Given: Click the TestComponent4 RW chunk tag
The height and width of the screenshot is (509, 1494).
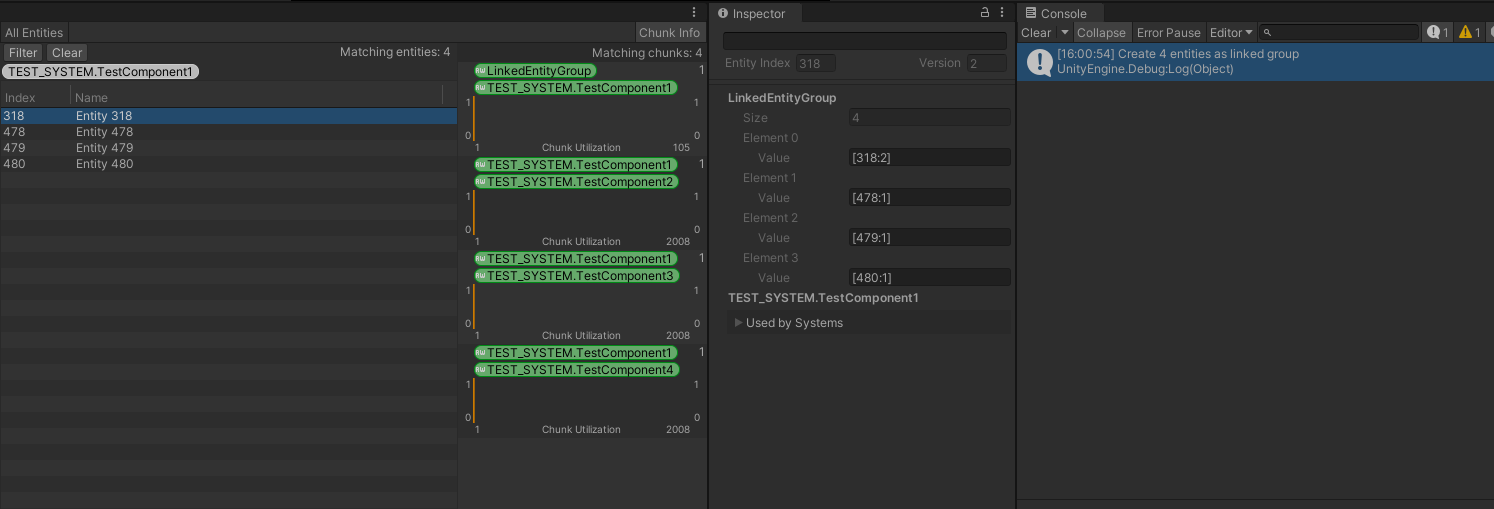Looking at the screenshot, I should coord(577,370).
